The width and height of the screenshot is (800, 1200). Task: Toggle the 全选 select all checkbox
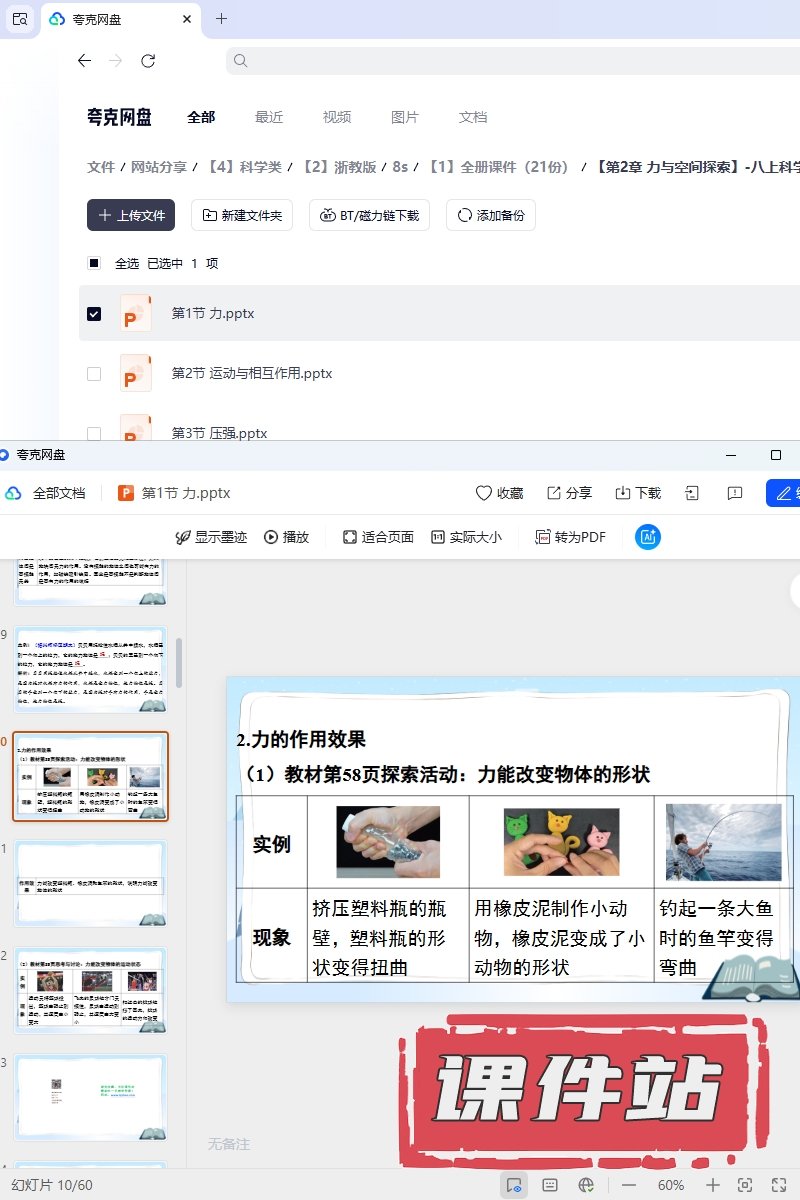coord(94,263)
